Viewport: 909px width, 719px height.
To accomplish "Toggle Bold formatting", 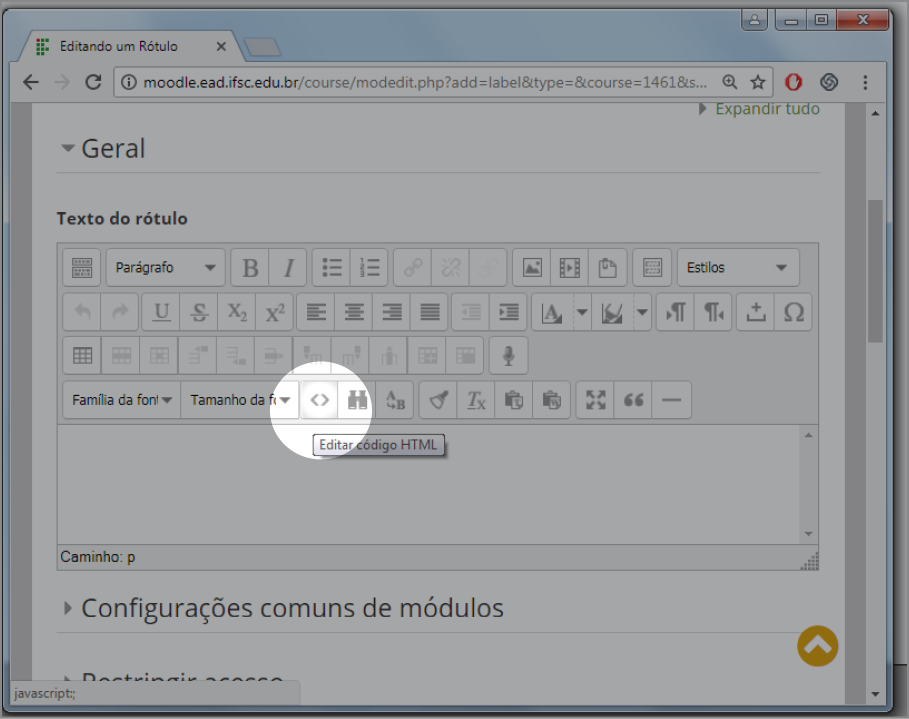I will [x=250, y=268].
